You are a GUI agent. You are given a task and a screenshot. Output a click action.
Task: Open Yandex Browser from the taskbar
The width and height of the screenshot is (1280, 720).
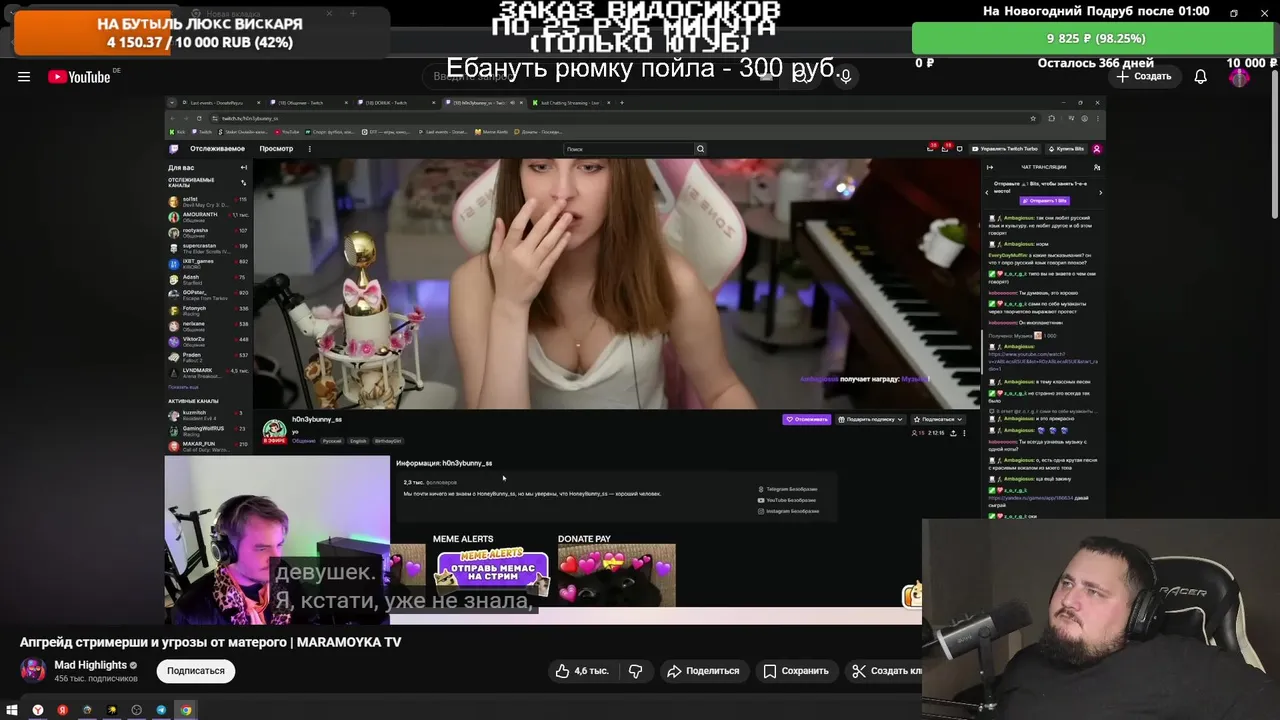(38, 710)
